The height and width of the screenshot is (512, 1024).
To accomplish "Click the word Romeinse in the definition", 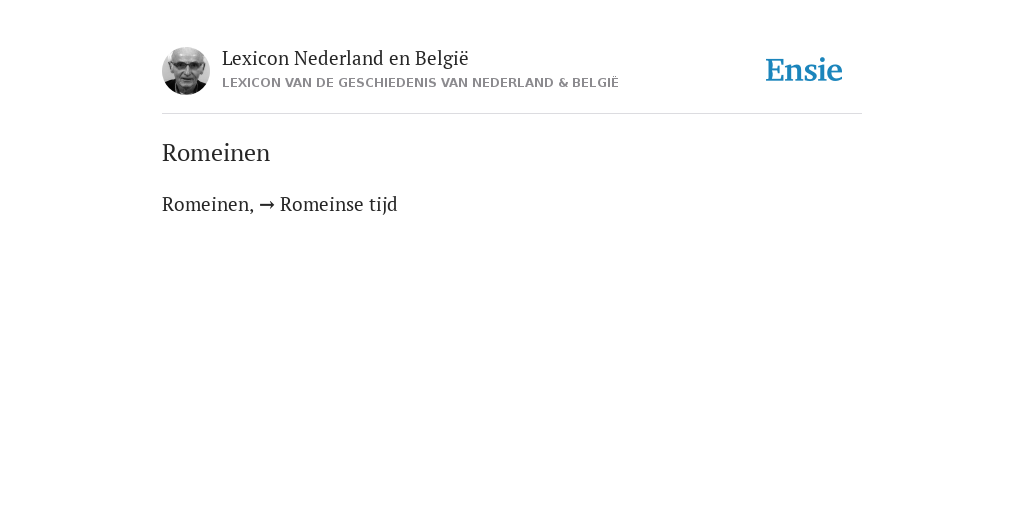I will [x=322, y=205].
